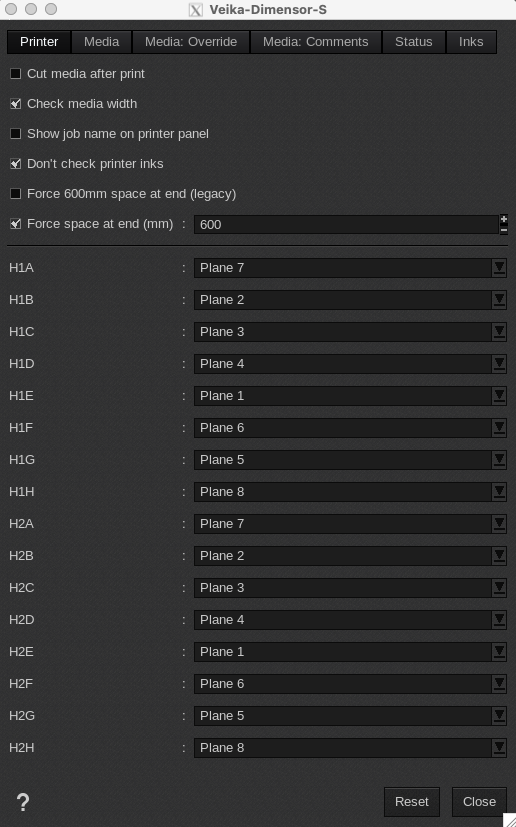Click the plus stepper for space at end
The width and height of the screenshot is (516, 827).
click(x=504, y=219)
